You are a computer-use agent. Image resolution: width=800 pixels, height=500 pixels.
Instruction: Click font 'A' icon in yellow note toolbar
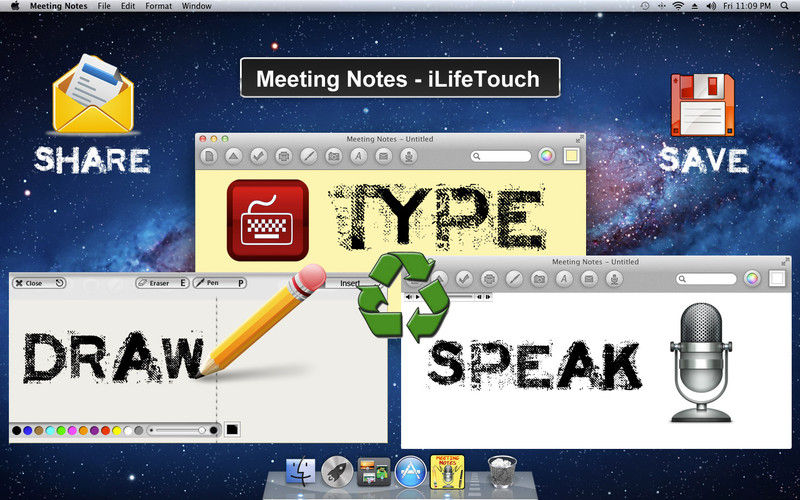pyautogui.click(x=359, y=156)
